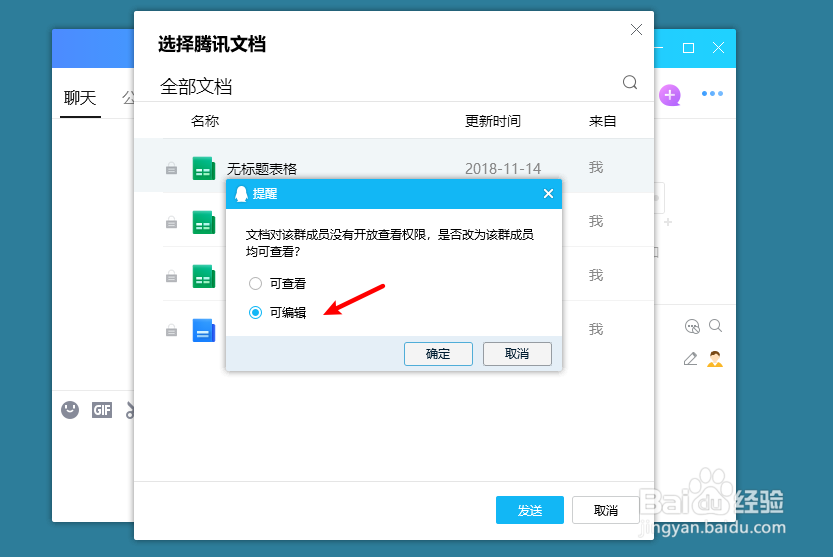Click the blue 发送 button

[x=530, y=510]
